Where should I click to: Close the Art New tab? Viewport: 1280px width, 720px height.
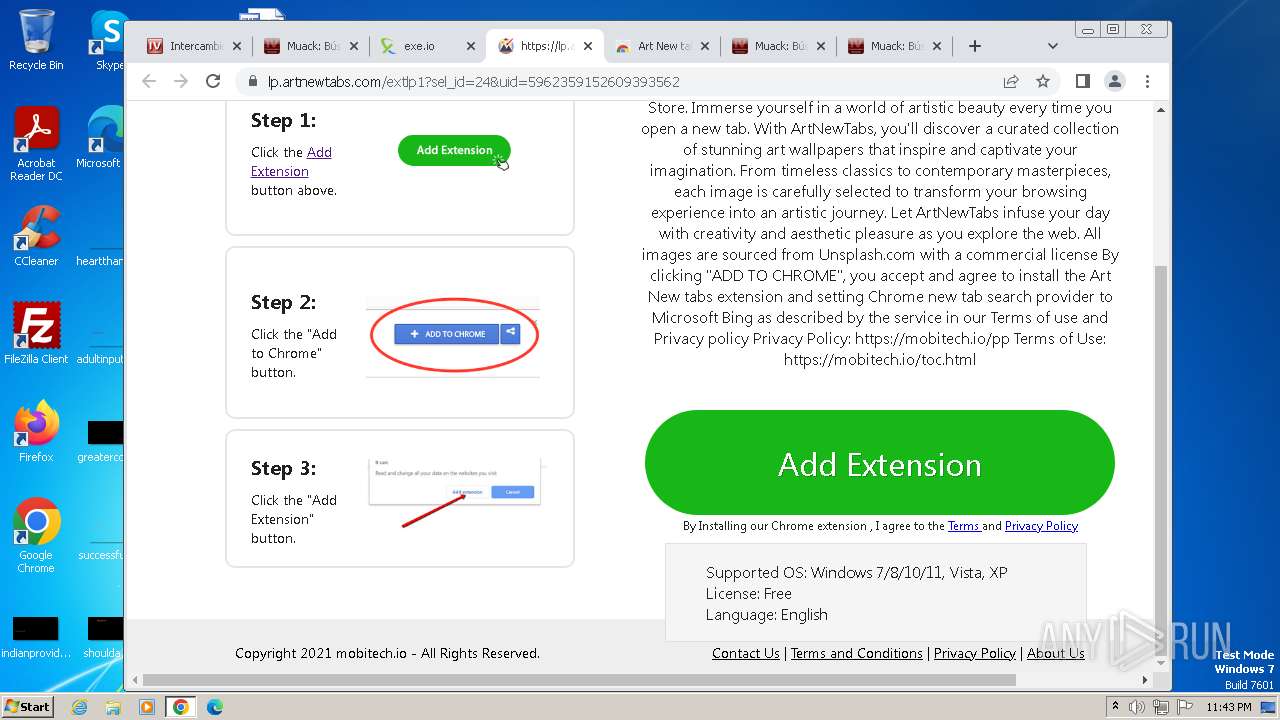[705, 46]
